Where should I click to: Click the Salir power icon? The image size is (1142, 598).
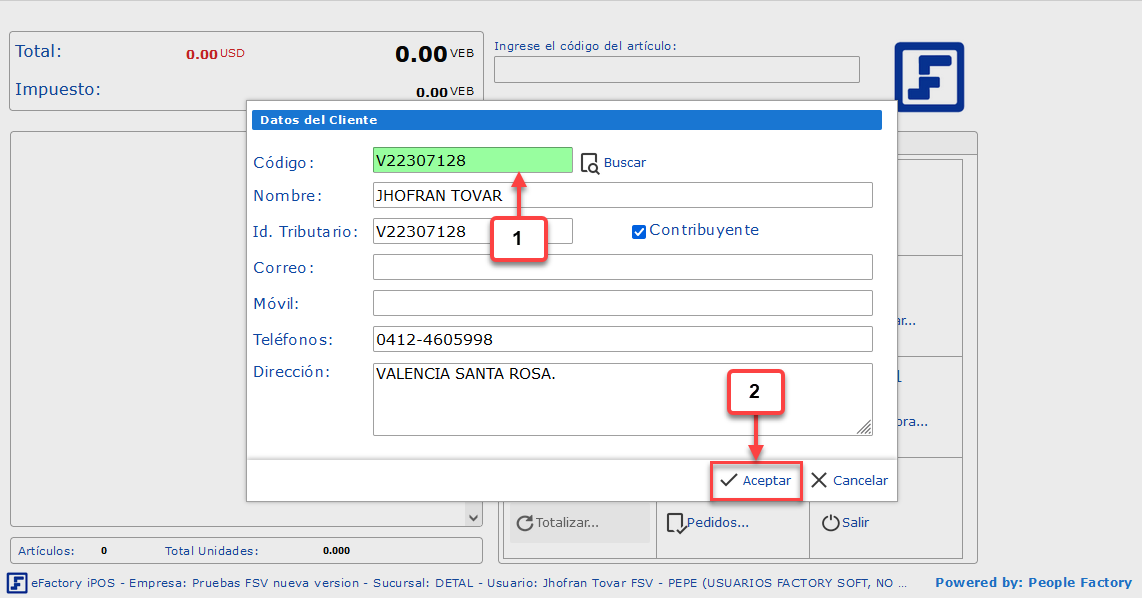(x=830, y=523)
